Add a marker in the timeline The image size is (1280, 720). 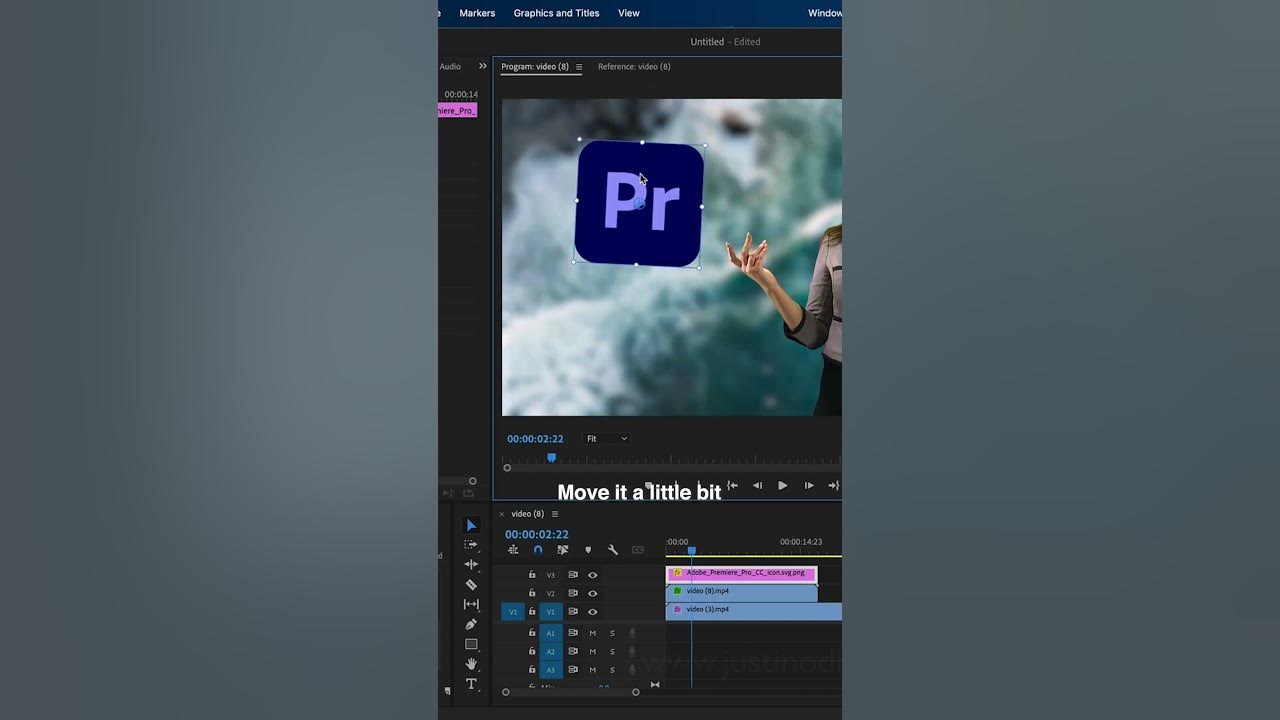point(588,550)
